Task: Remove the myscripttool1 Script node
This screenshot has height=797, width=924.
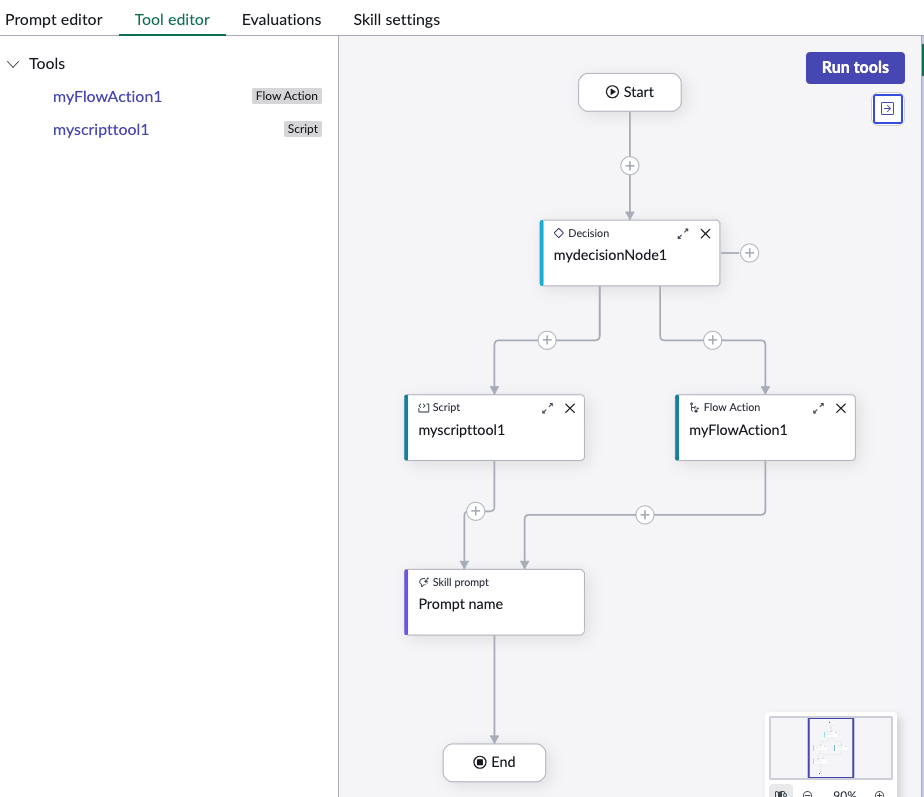Action: point(570,409)
